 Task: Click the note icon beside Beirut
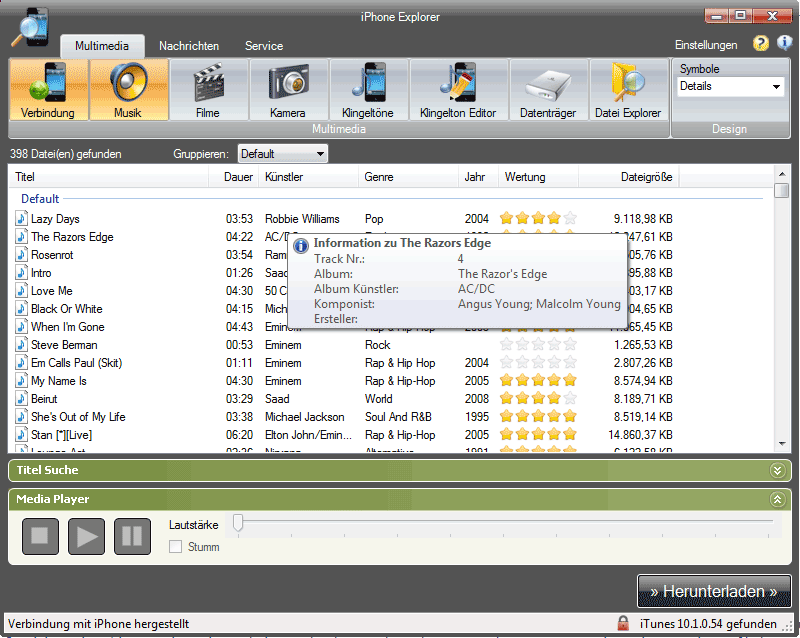(x=21, y=399)
